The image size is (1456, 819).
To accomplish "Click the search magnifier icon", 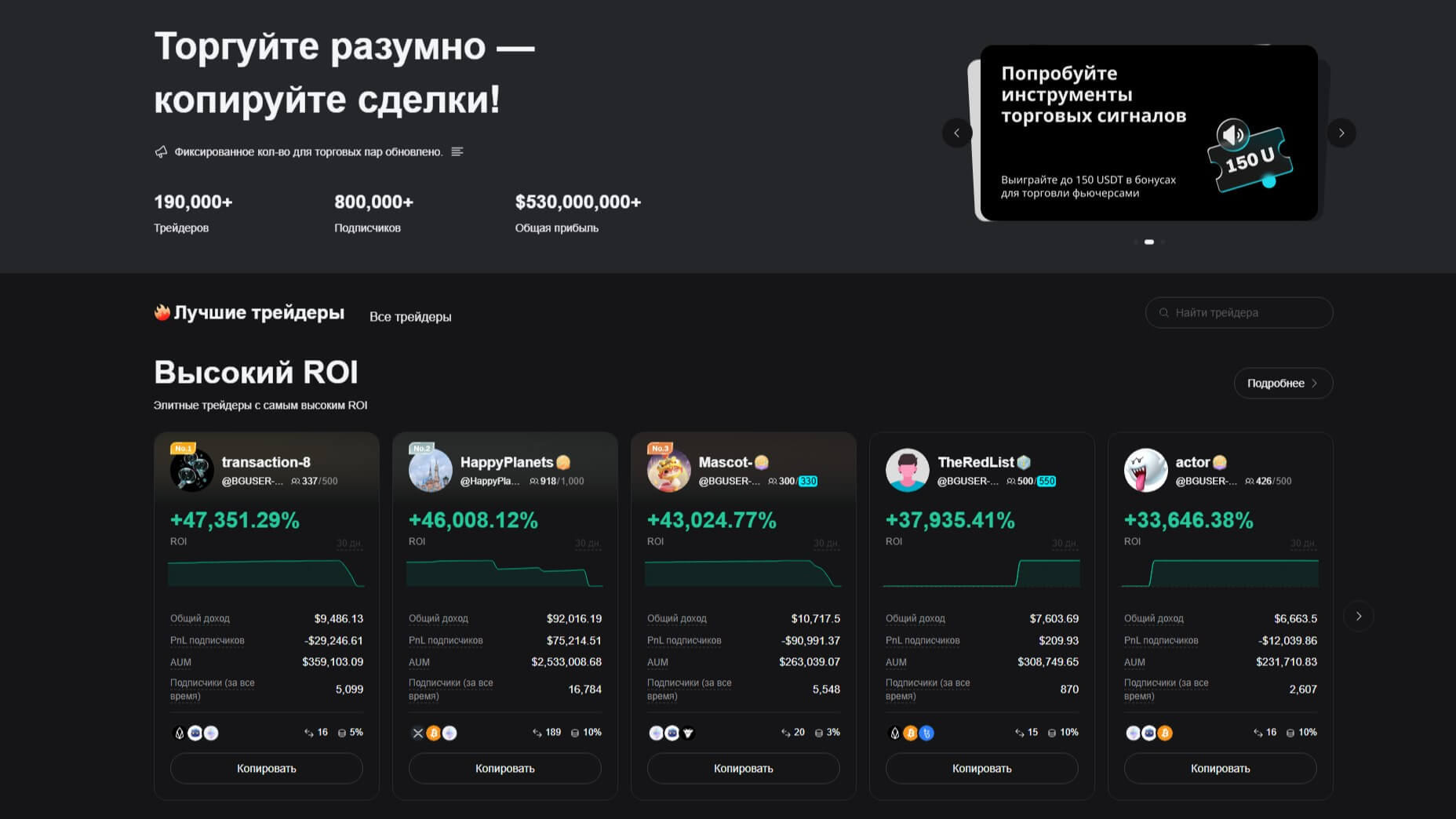I will coord(1164,312).
